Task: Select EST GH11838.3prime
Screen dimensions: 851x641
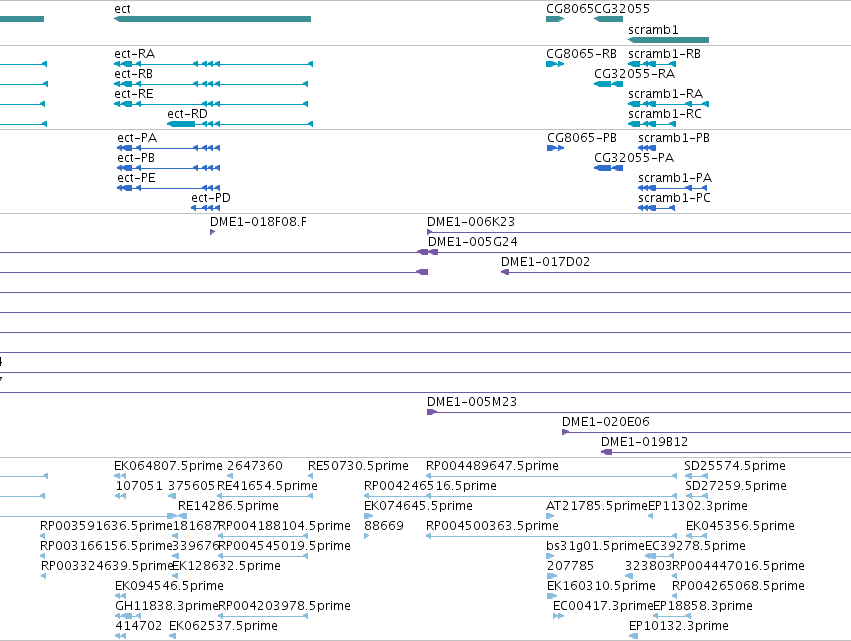Action: point(166,607)
